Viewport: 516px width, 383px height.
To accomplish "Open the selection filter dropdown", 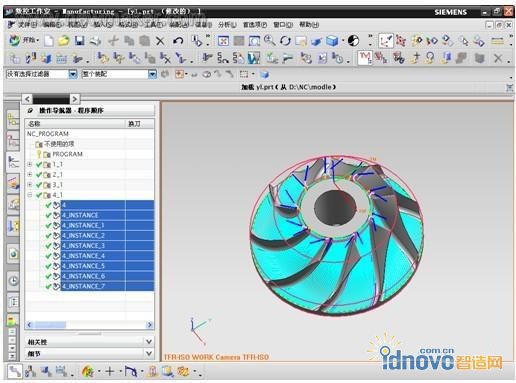I will [x=73, y=74].
